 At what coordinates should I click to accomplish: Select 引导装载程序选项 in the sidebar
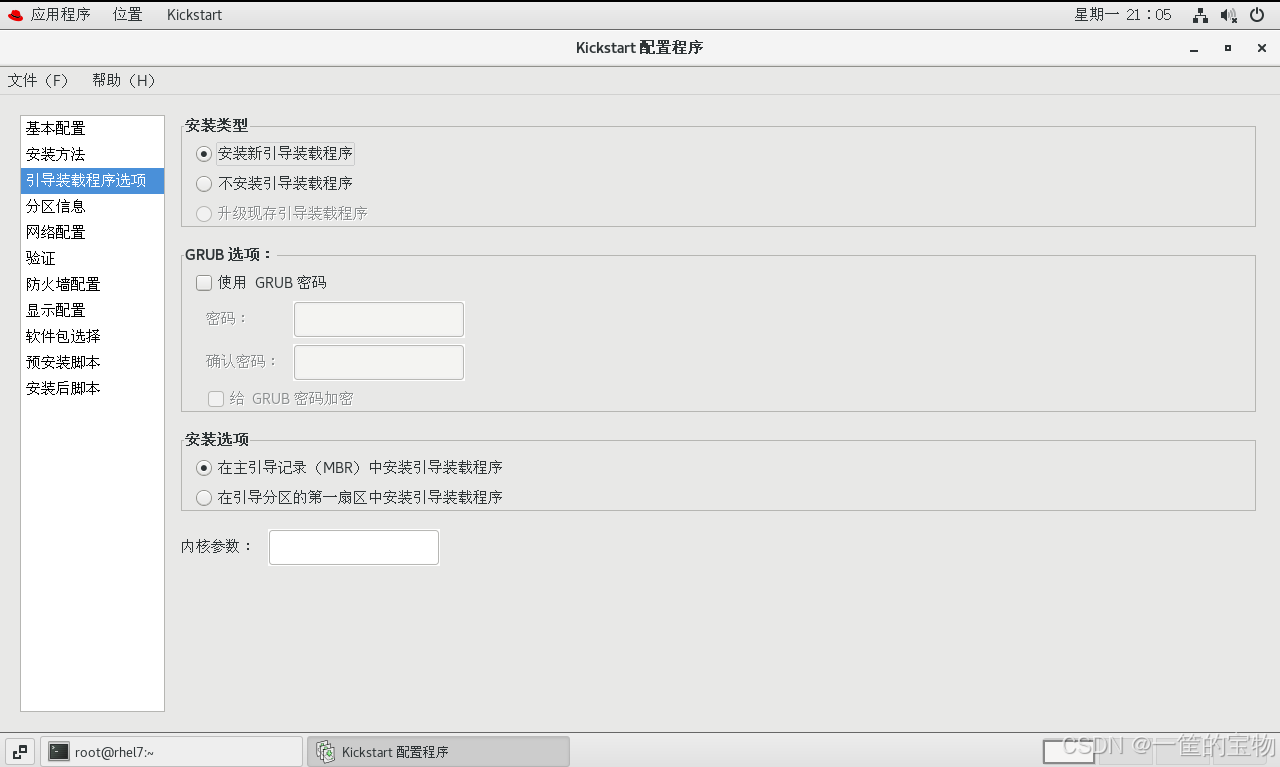pyautogui.click(x=92, y=180)
